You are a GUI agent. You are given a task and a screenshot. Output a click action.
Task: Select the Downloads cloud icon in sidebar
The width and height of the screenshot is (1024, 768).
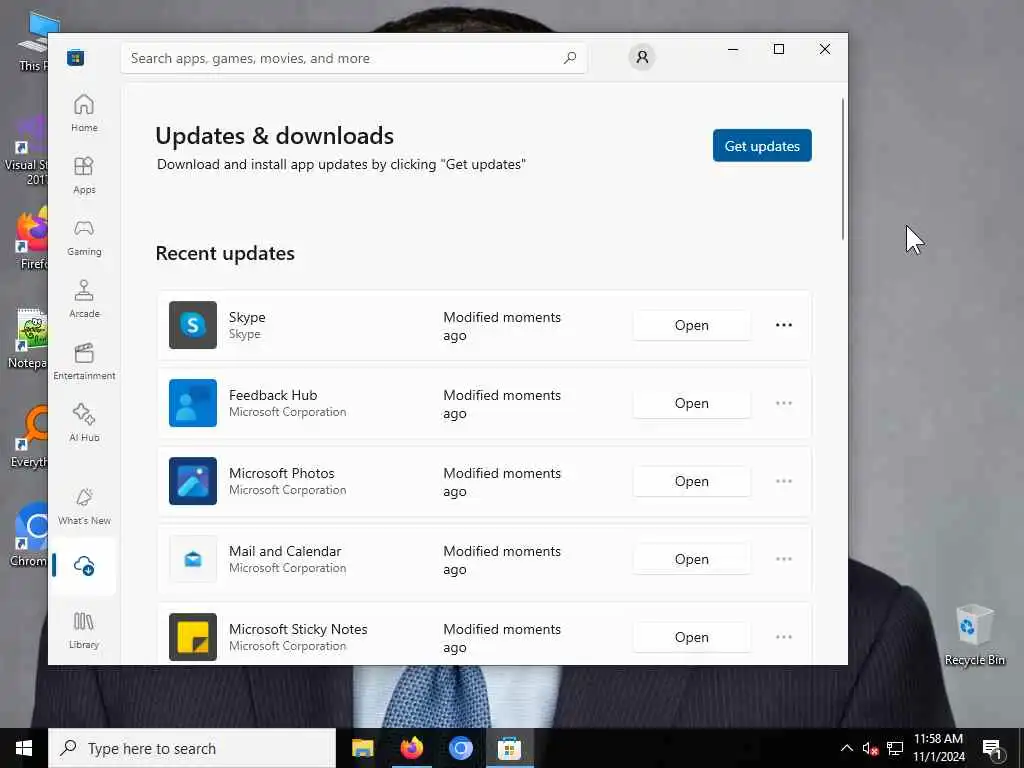84,566
